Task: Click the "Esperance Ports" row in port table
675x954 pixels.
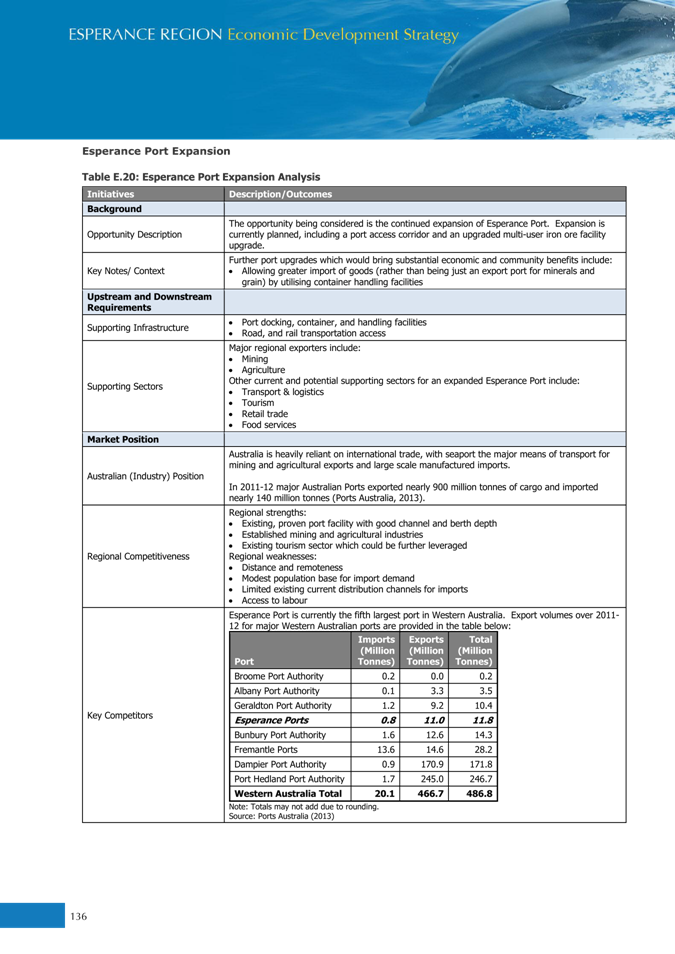Action: pos(271,720)
